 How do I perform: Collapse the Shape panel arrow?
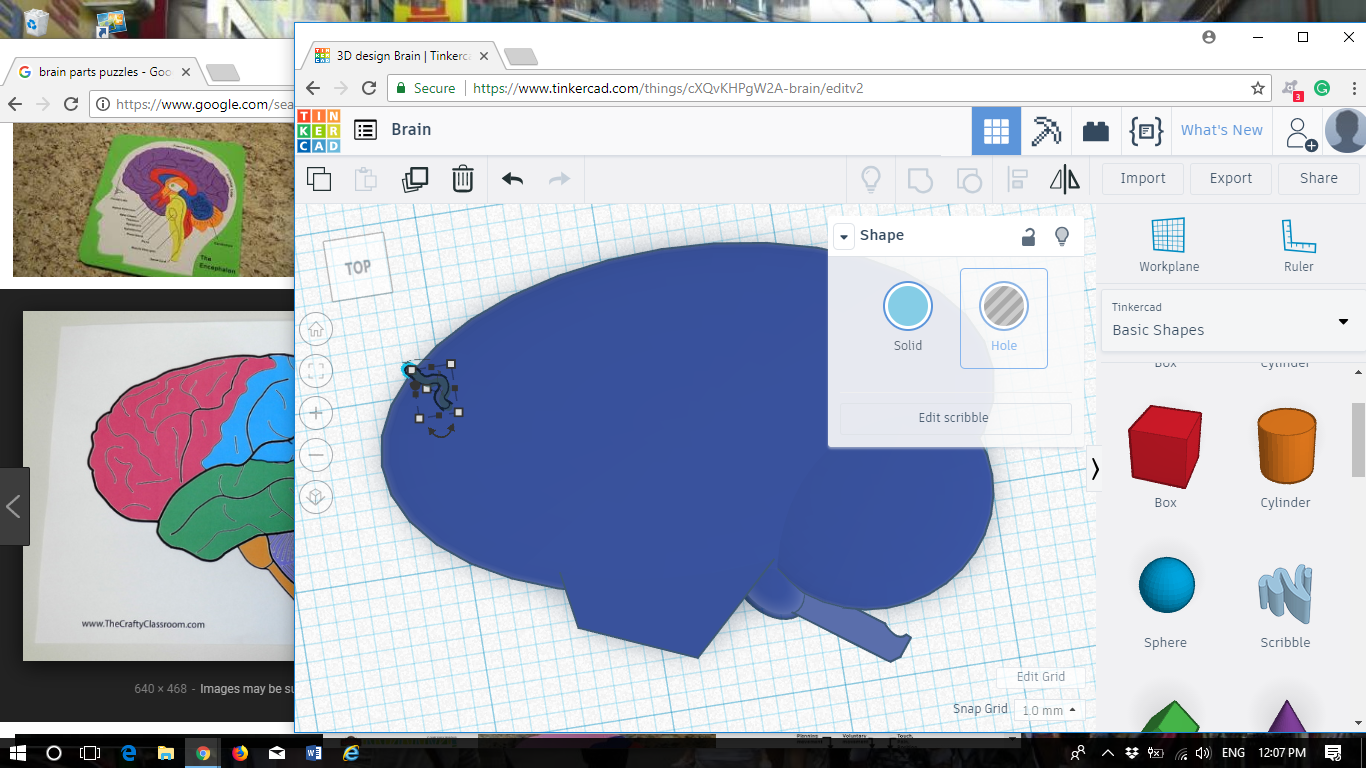[x=843, y=237]
